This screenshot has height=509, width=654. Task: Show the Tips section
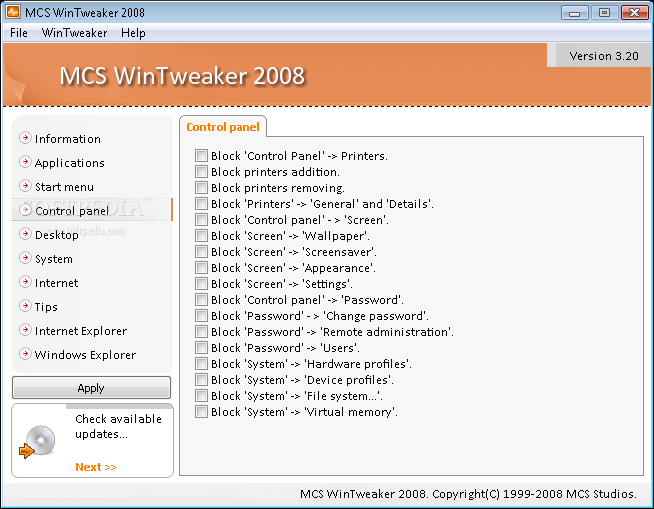point(46,307)
